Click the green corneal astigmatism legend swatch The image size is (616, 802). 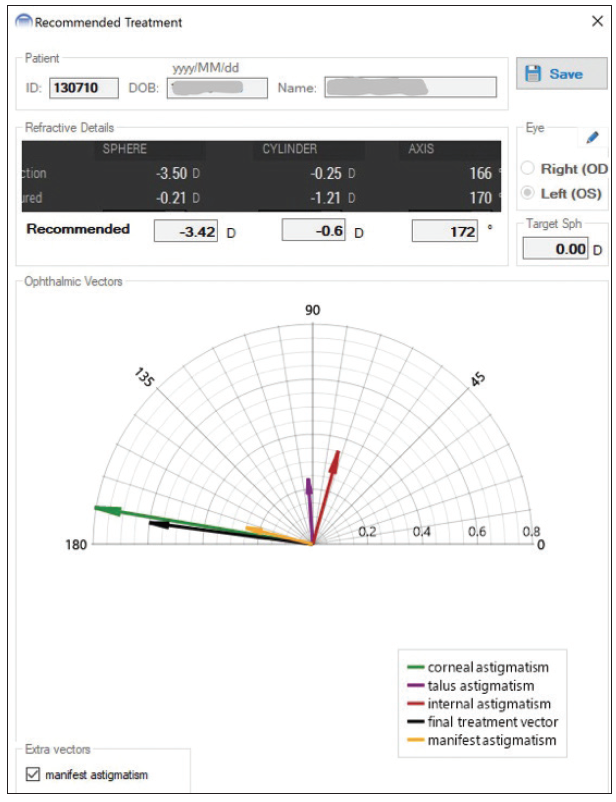pyautogui.click(x=415, y=667)
